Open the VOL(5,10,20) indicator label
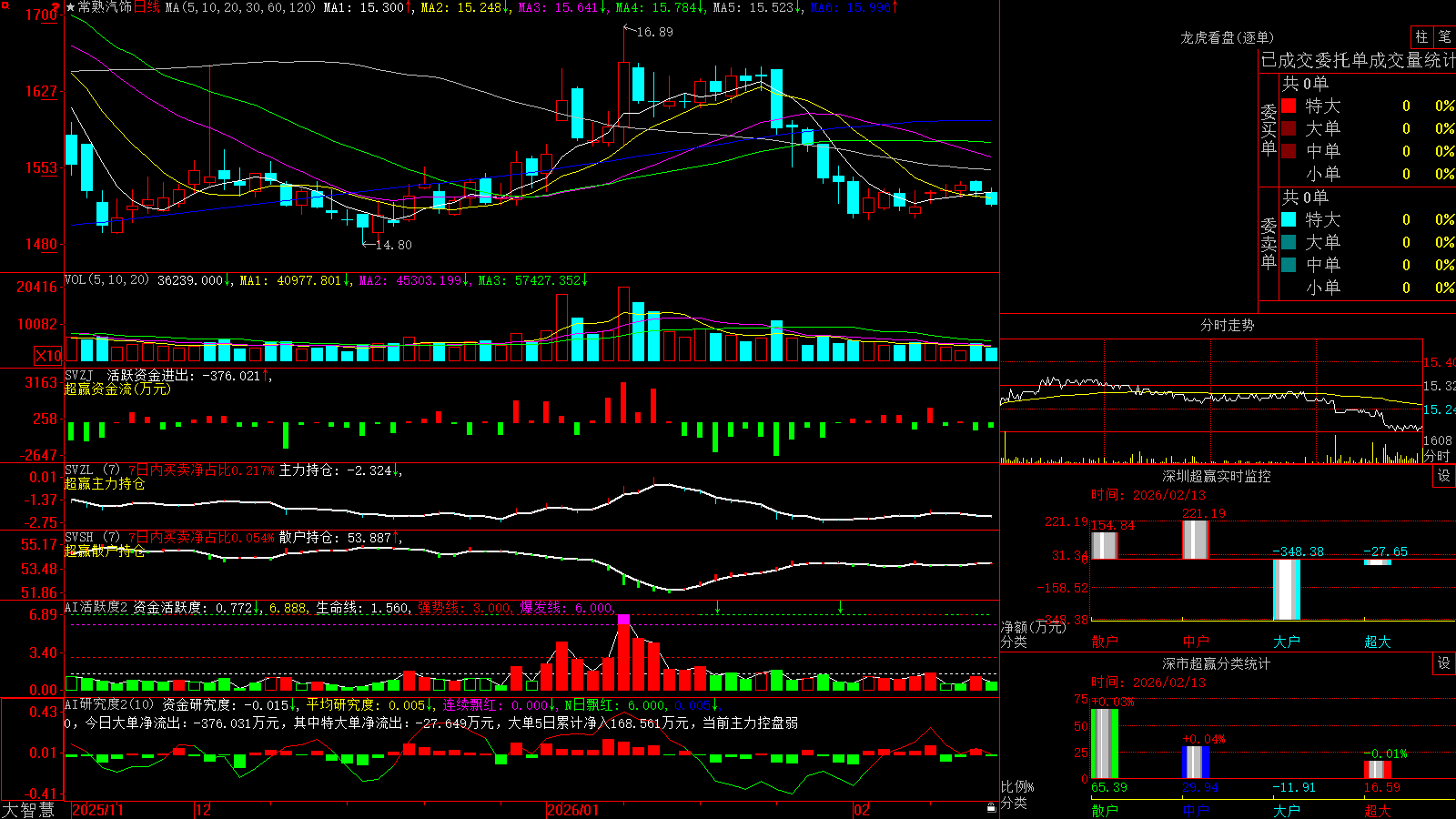This screenshot has height=819, width=1456. coord(106,280)
